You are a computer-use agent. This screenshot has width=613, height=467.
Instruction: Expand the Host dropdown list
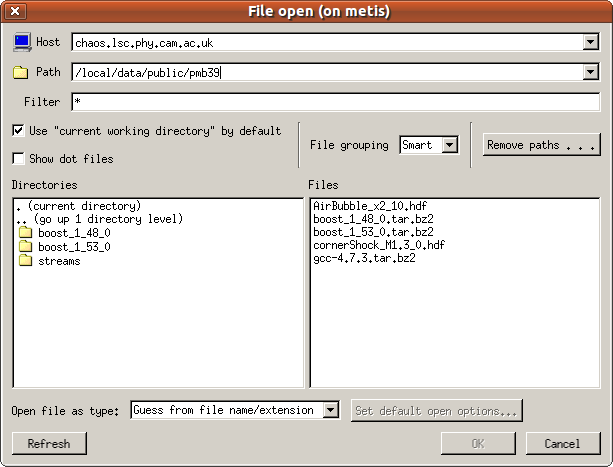coord(591,42)
